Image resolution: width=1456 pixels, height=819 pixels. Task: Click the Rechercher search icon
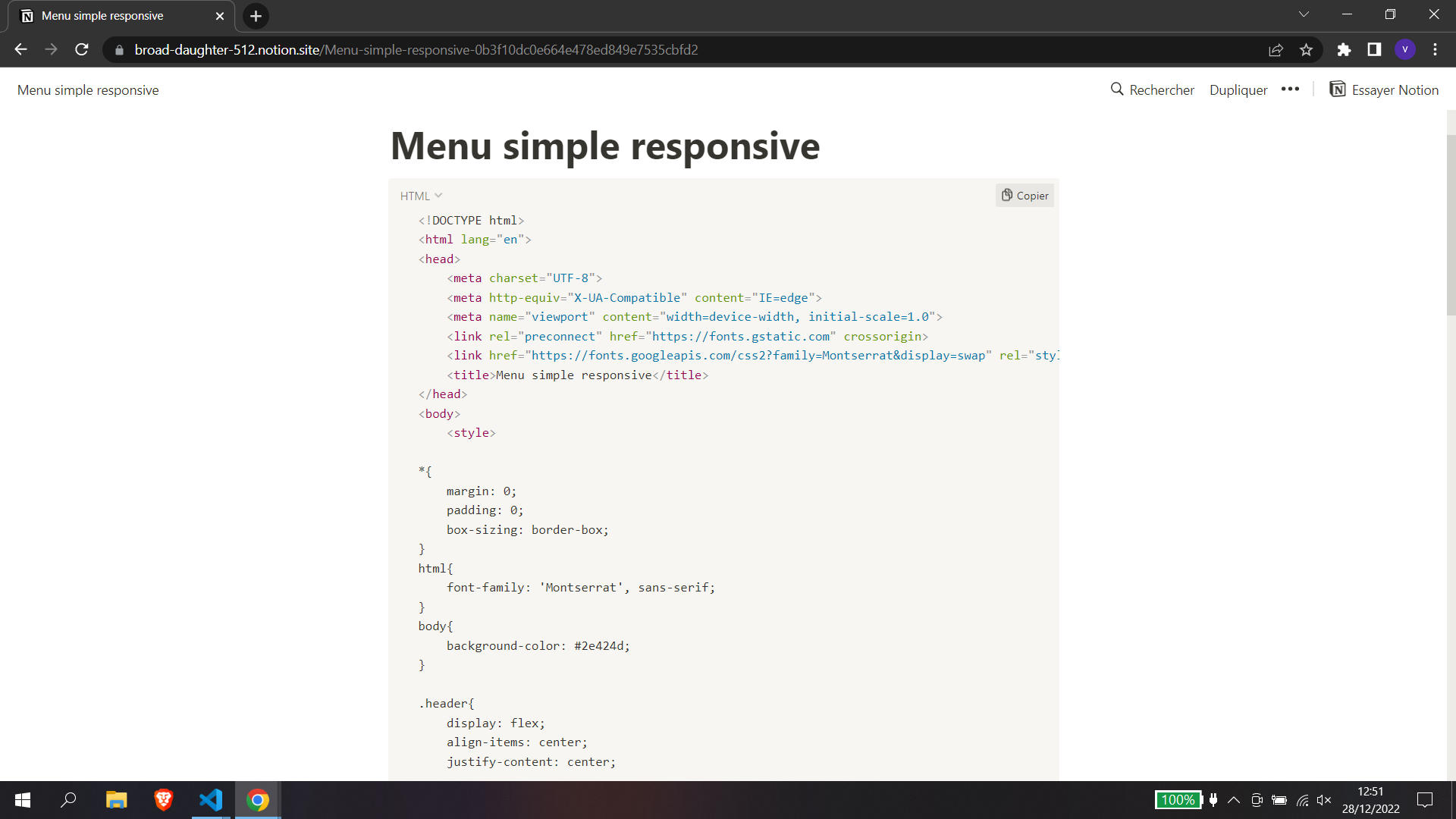click(1117, 89)
